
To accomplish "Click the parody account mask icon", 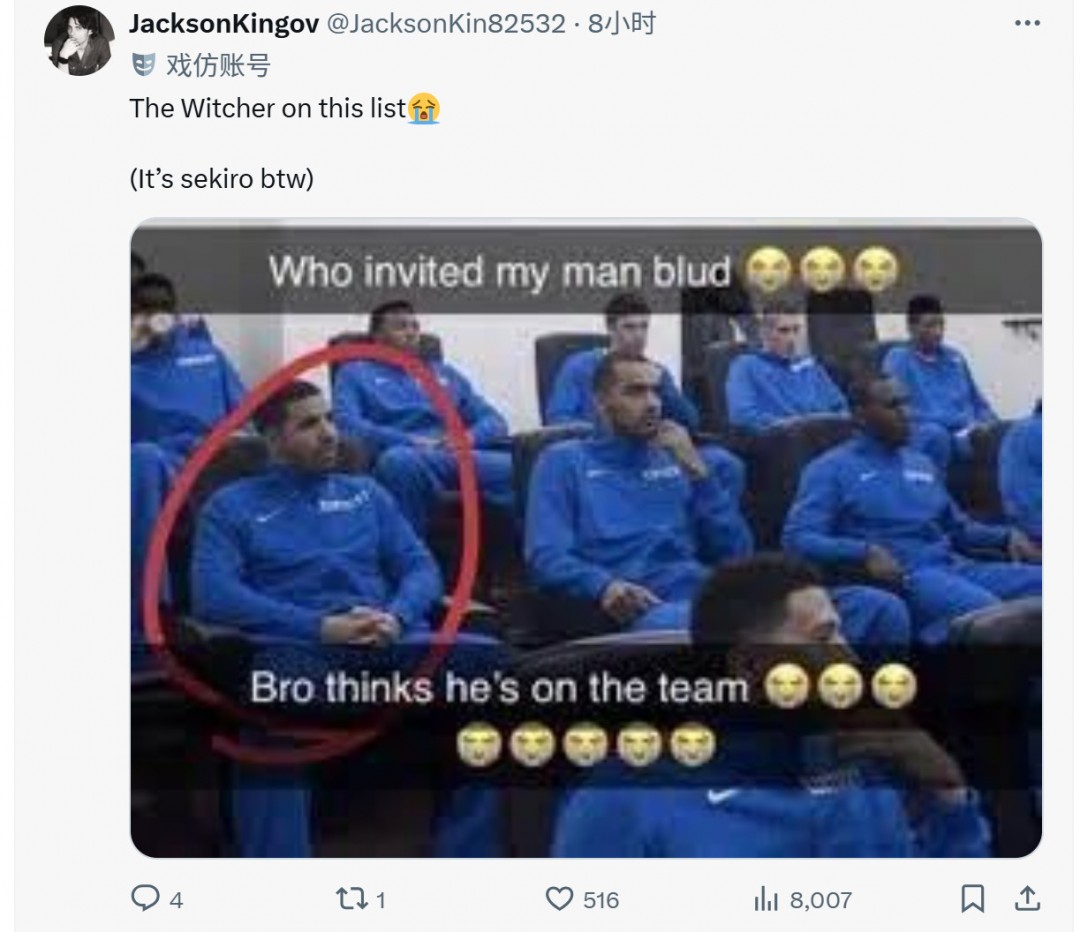I will coord(143,65).
